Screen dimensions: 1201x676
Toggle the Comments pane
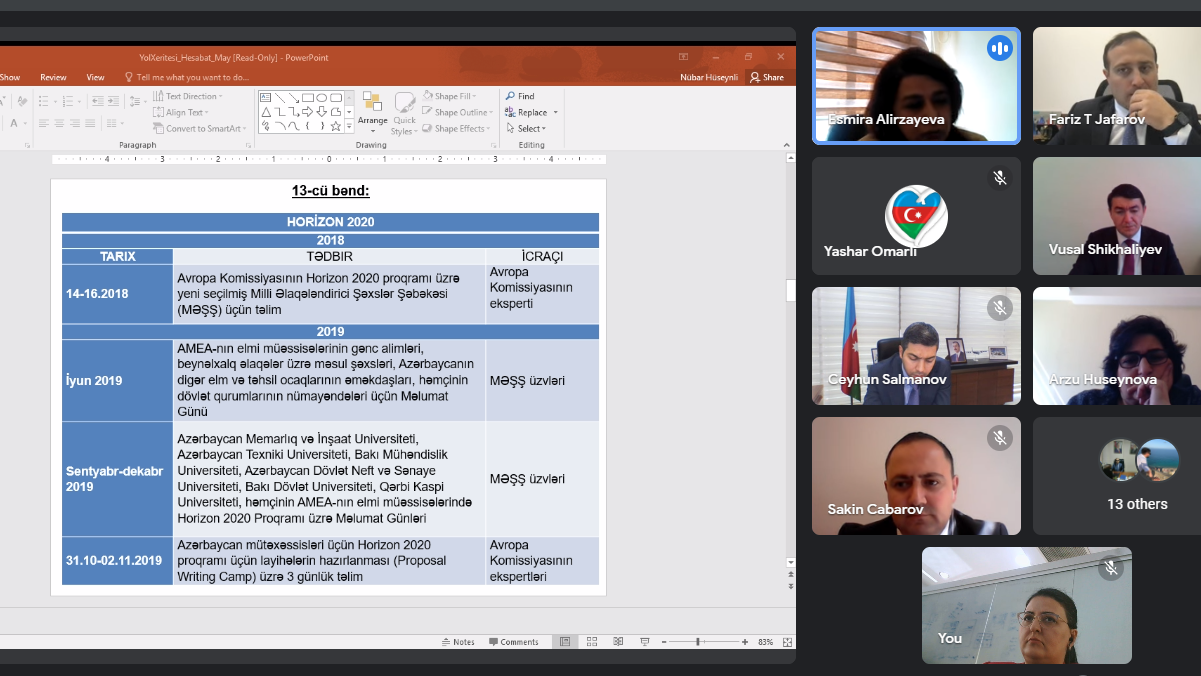514,642
